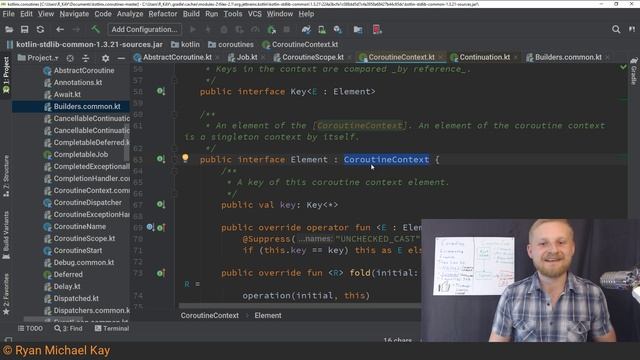Open the VCS menu
The image size is (640, 360).
pos(255,14)
